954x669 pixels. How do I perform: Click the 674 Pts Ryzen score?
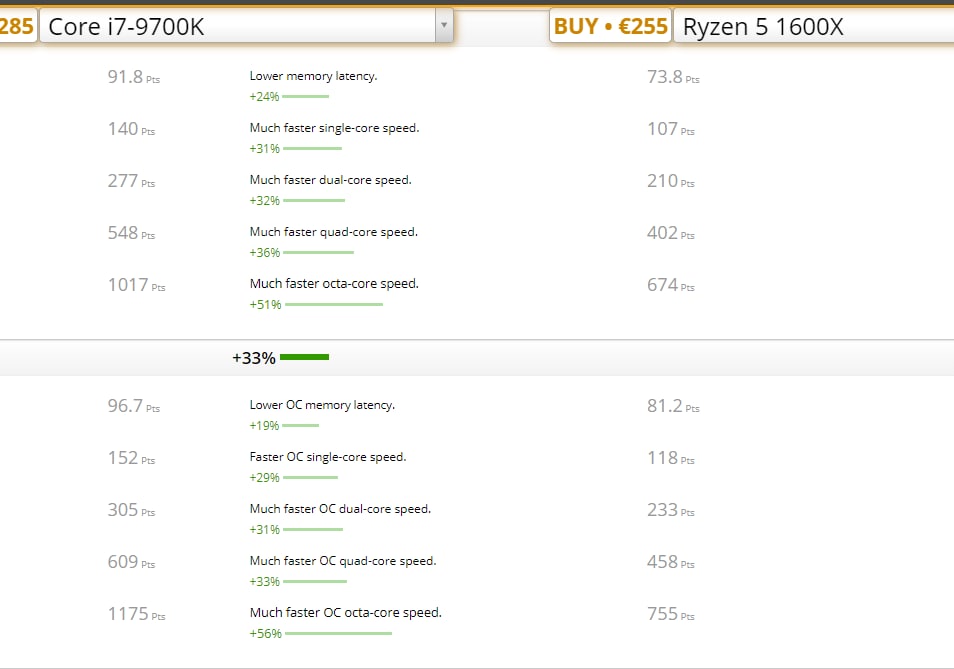670,285
